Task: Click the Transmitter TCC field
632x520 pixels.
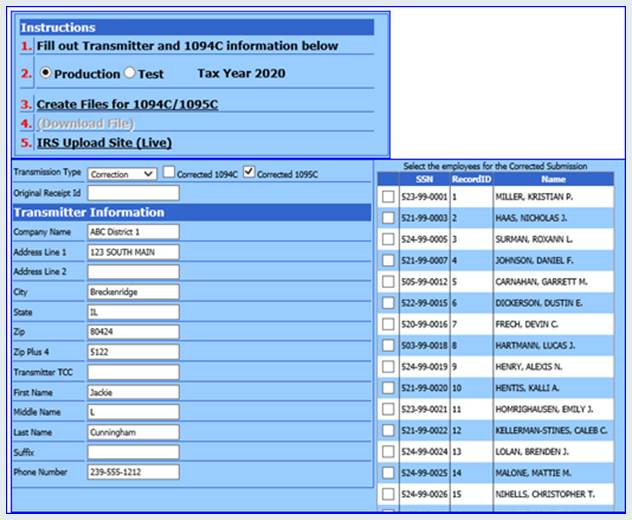Action: coord(133,372)
